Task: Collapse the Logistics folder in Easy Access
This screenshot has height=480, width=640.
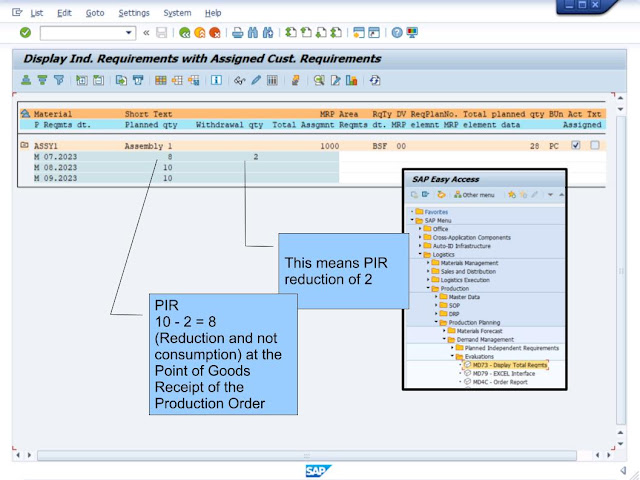Action: point(420,254)
